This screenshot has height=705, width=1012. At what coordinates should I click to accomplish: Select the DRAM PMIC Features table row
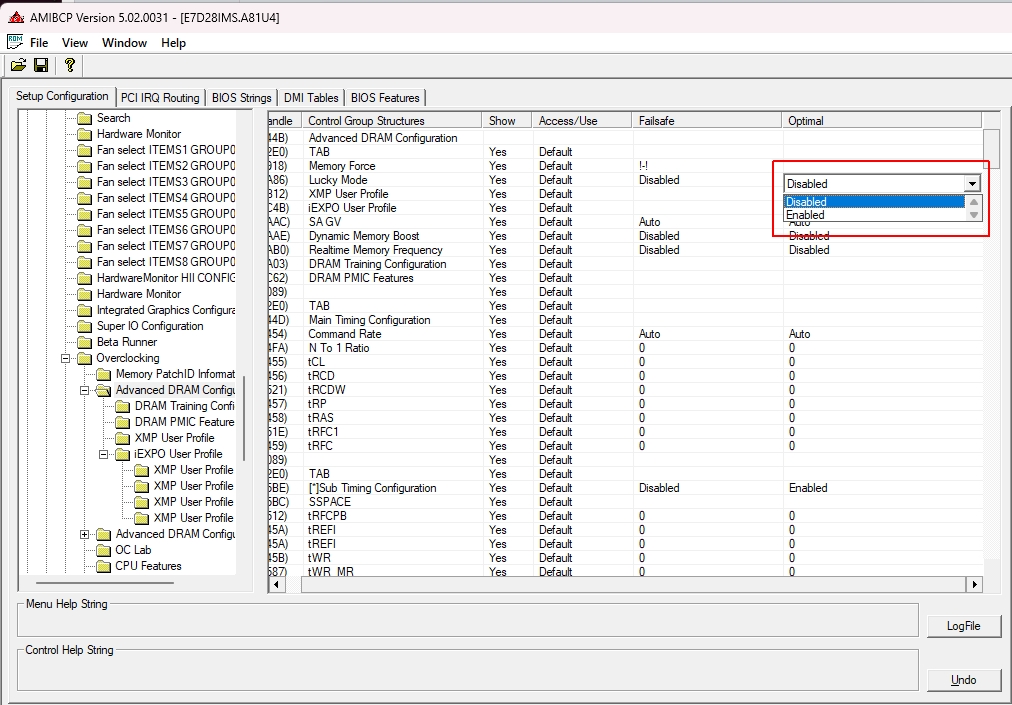coord(625,278)
